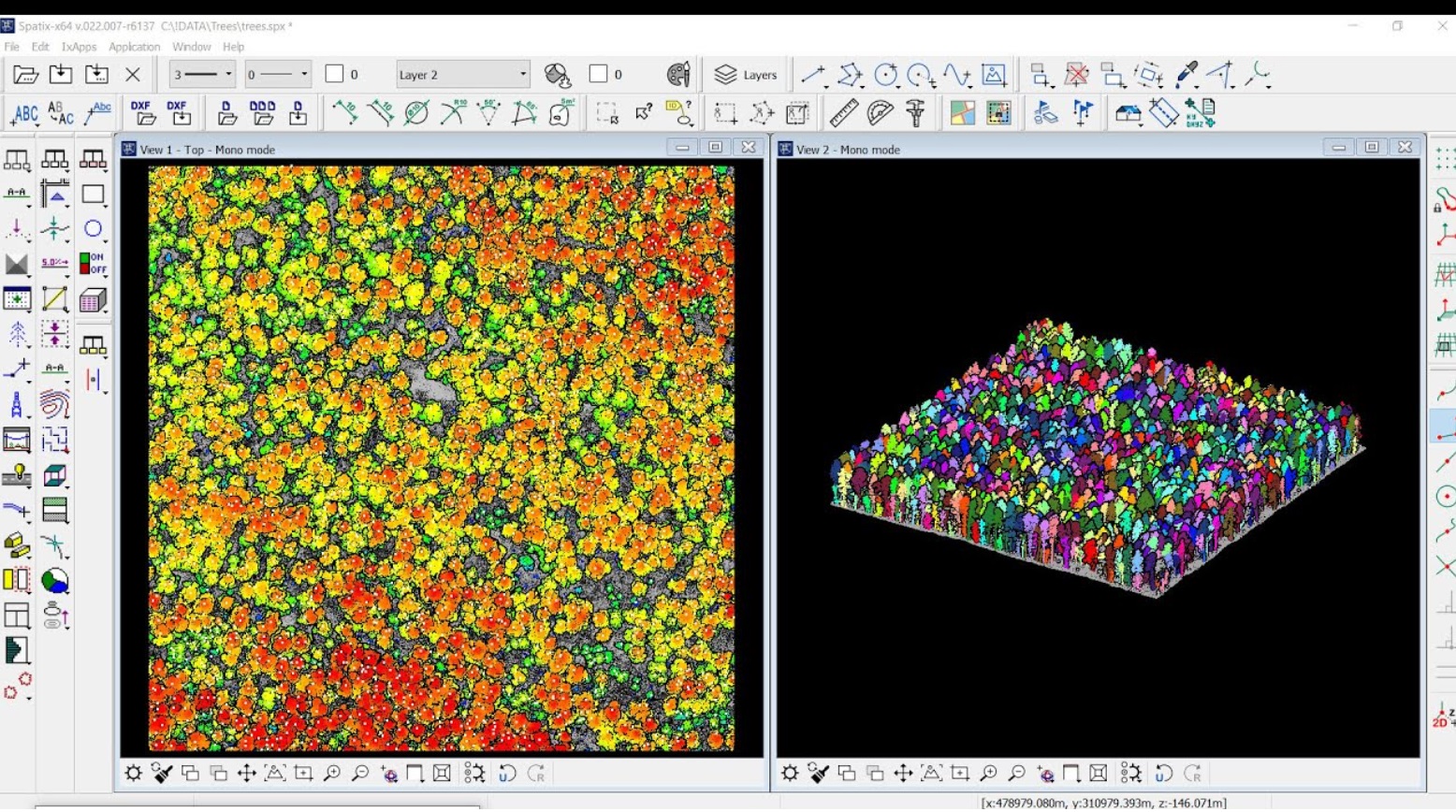Image resolution: width=1456 pixels, height=812 pixels.
Task: Toggle the first color checkbox beside line style
Action: 334,74
